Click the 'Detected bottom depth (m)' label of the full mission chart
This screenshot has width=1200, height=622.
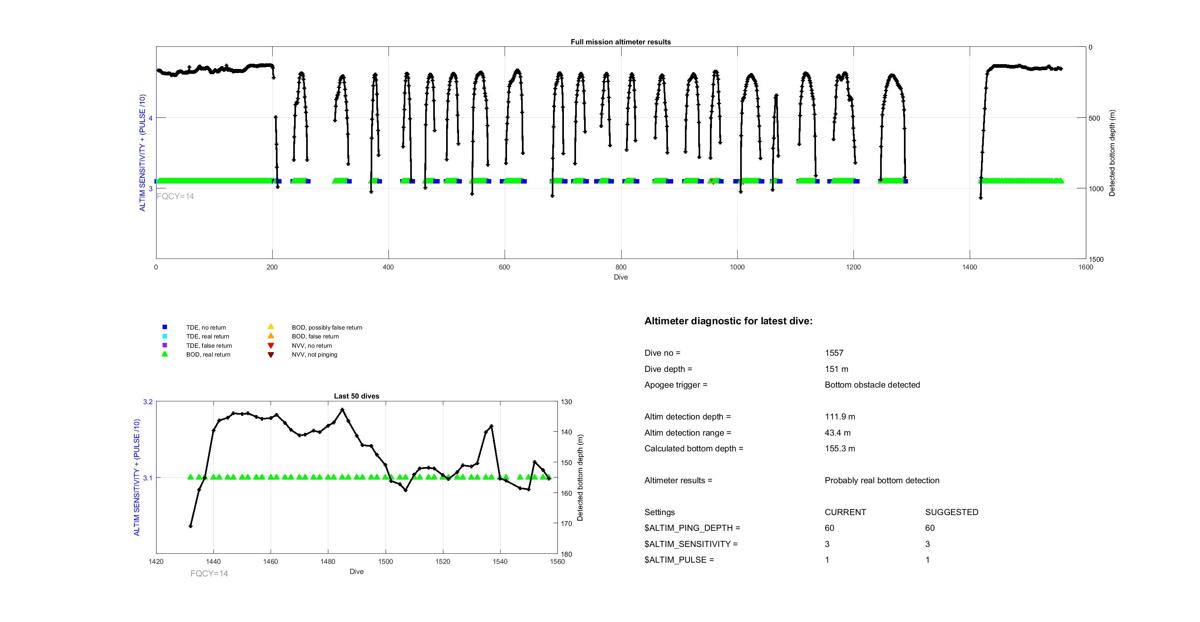1113,152
